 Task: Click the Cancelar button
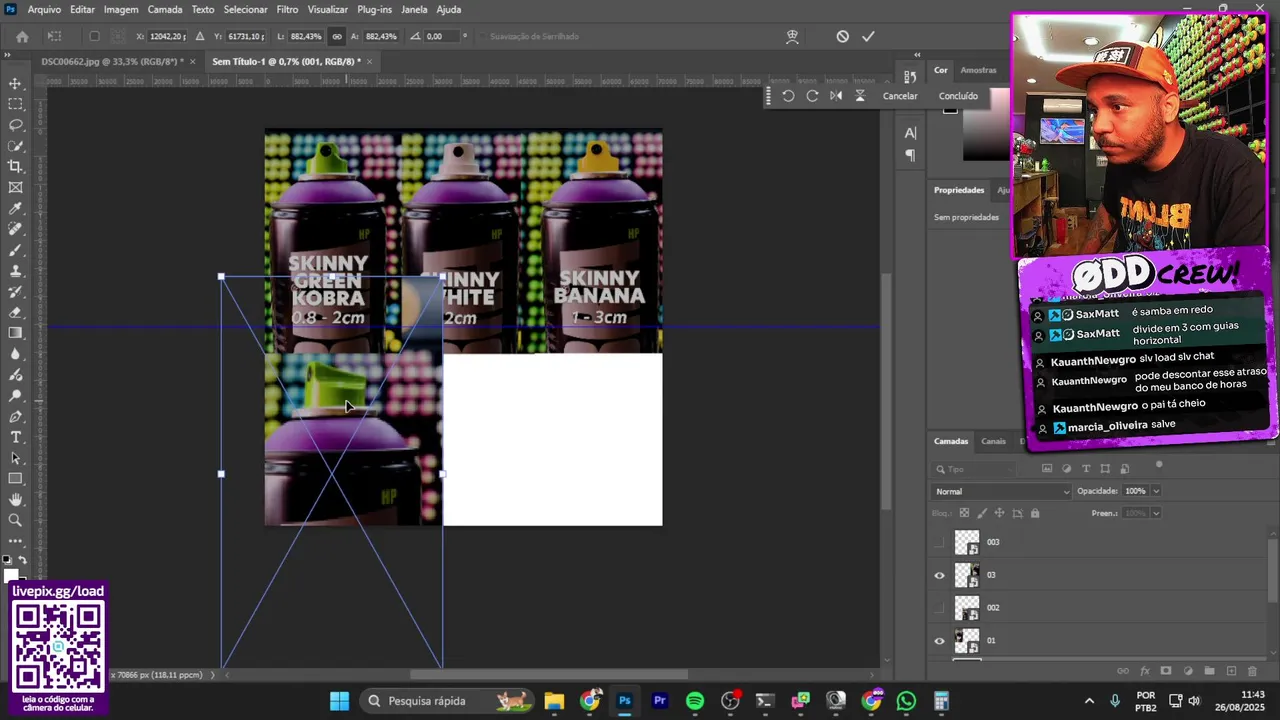click(900, 96)
